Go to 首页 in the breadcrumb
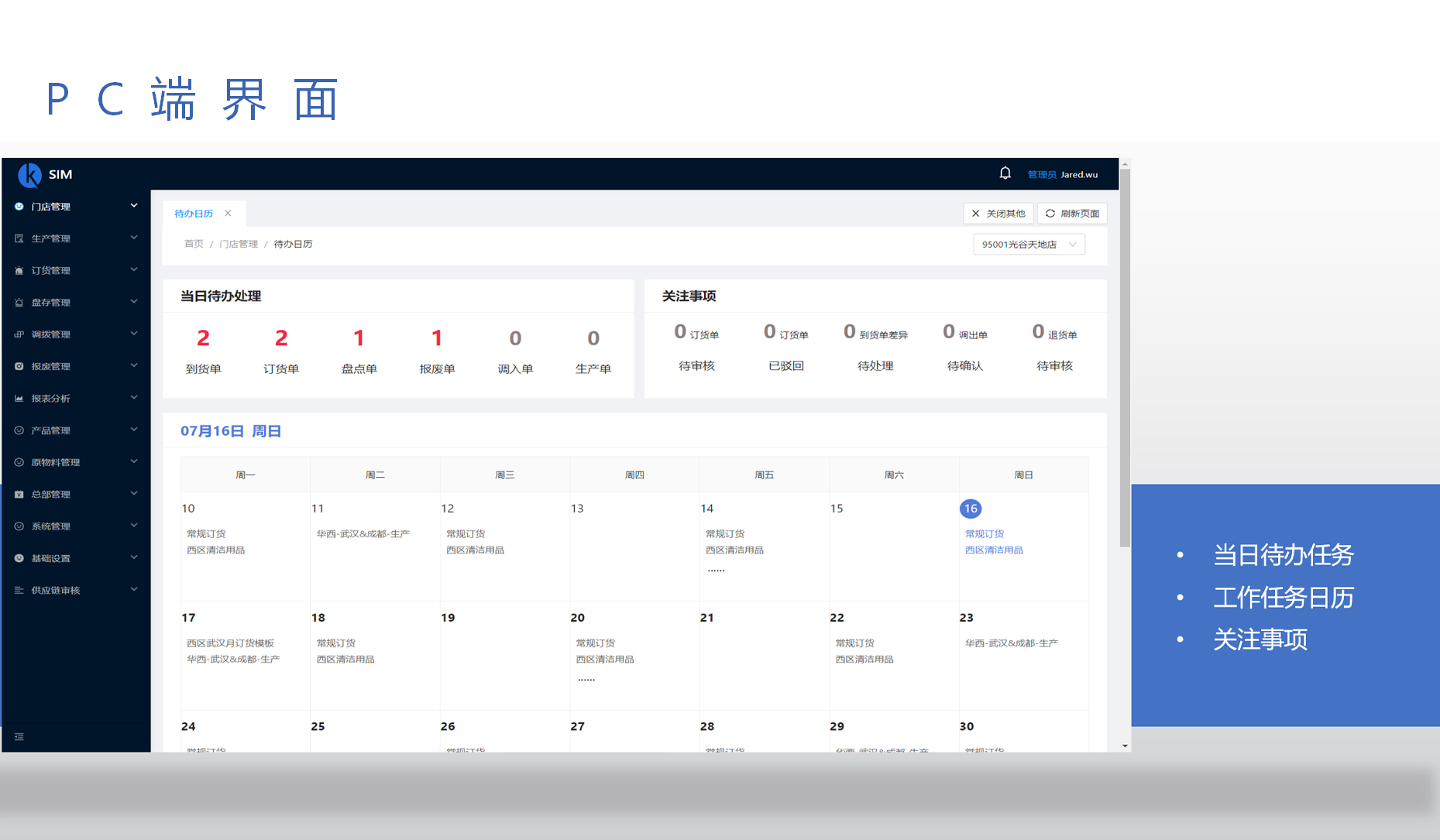 194,244
